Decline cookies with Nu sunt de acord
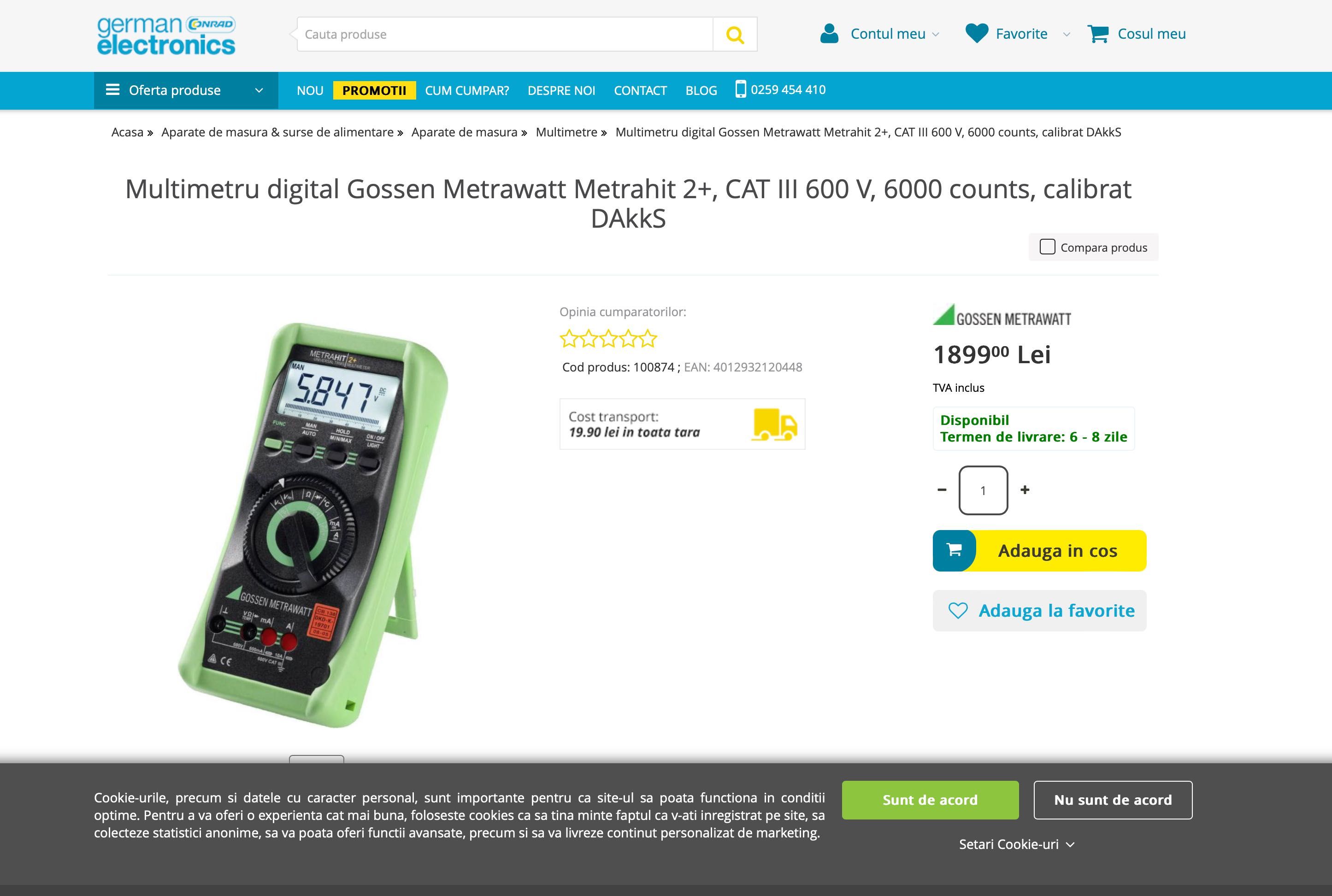1332x896 pixels. 1113,799
